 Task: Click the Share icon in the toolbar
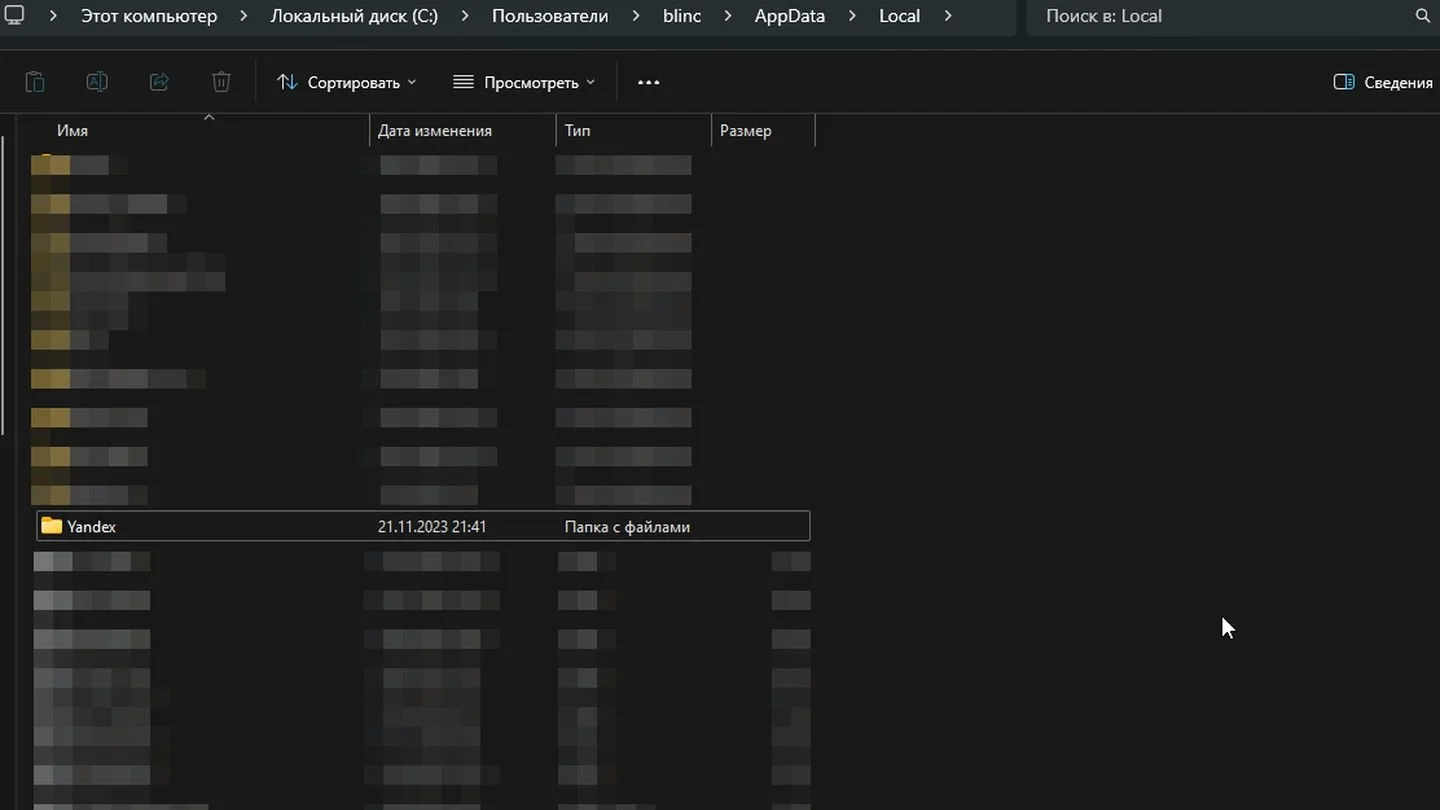159,82
